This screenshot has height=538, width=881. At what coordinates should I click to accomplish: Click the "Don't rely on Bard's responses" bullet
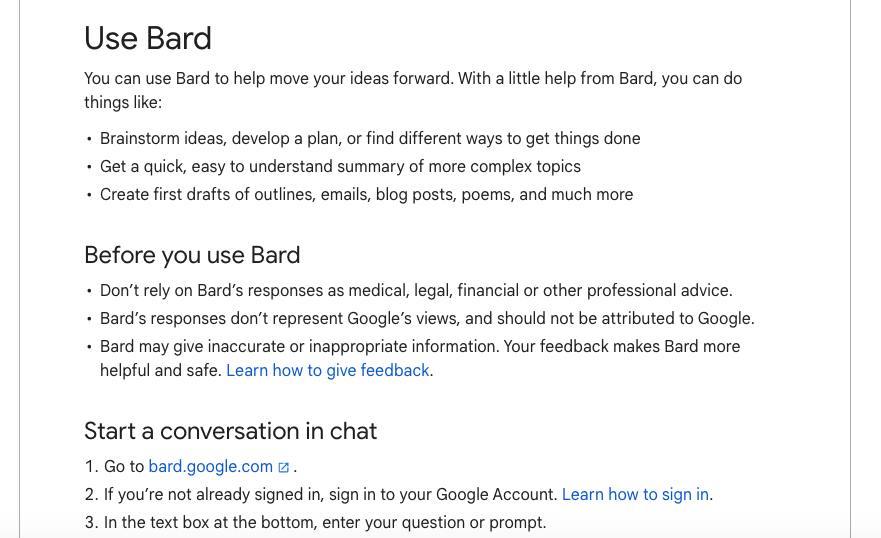(416, 291)
